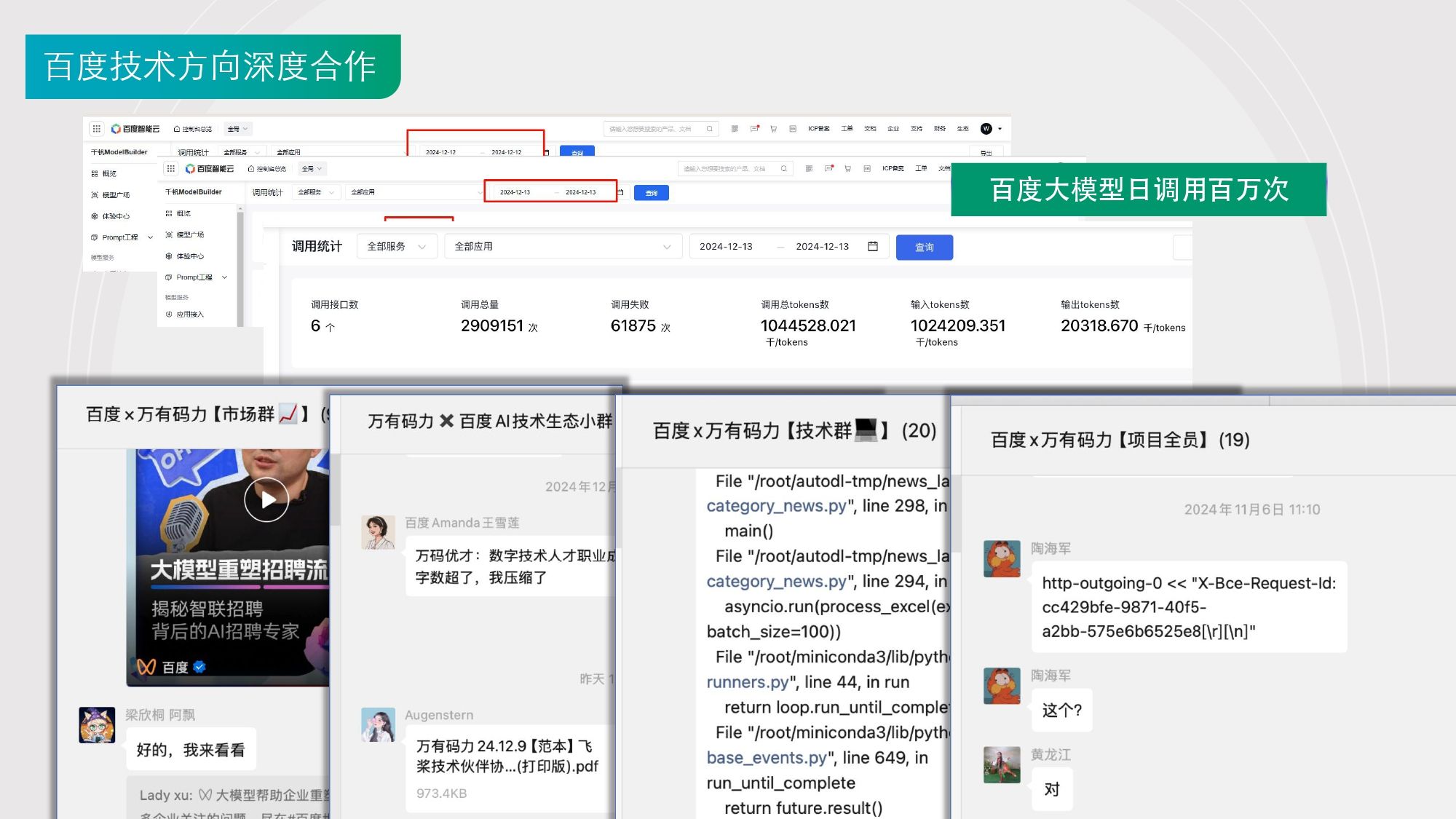Viewport: 1456px width, 819px height.
Task: Select 模型广场 in front console sidebar
Action: 189,235
